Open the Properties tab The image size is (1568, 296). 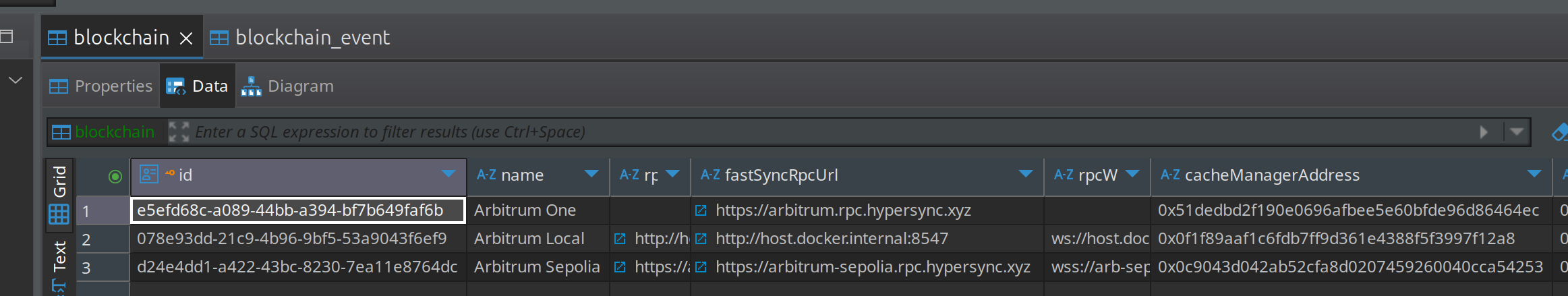coord(101,86)
